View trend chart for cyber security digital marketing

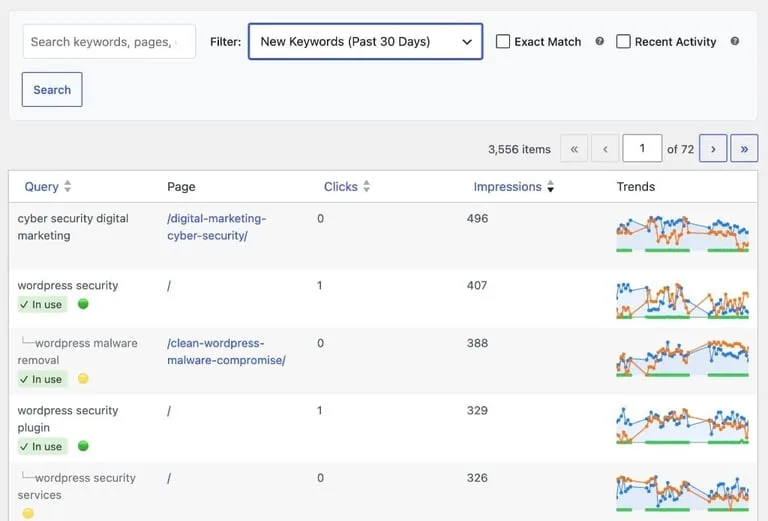pyautogui.click(x=682, y=234)
